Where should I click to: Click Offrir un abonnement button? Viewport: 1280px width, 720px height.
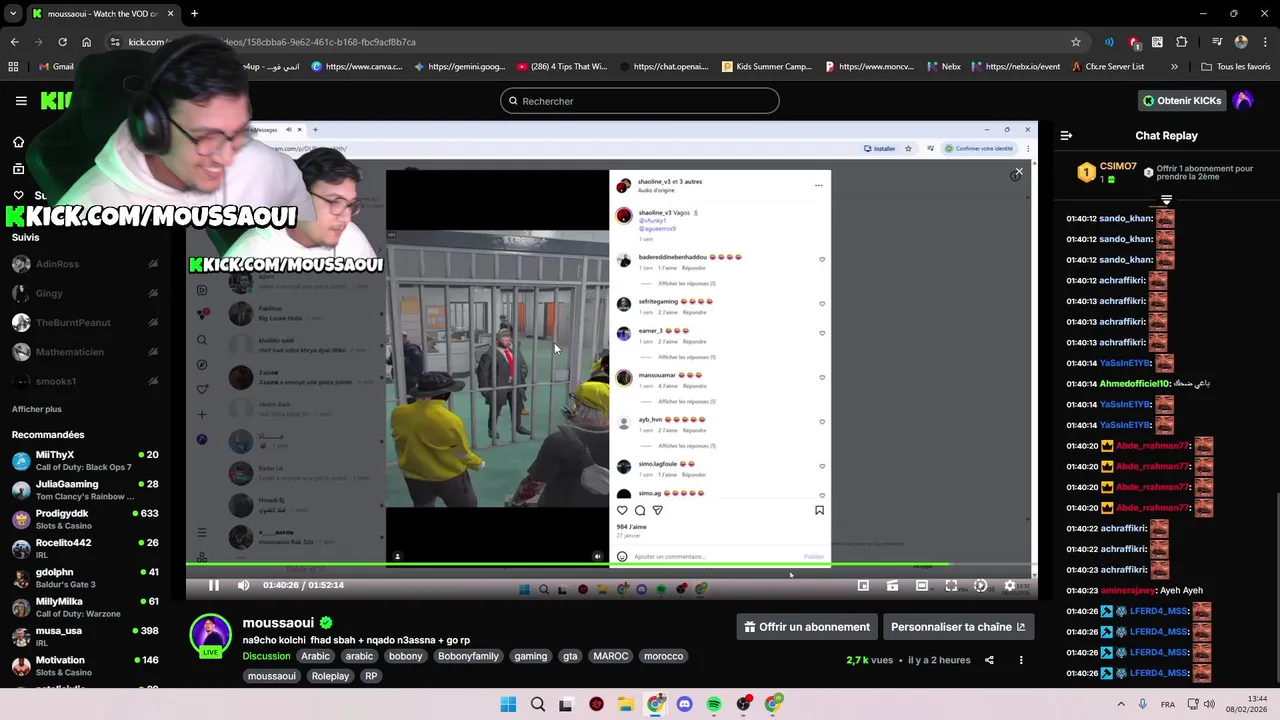pos(806,627)
